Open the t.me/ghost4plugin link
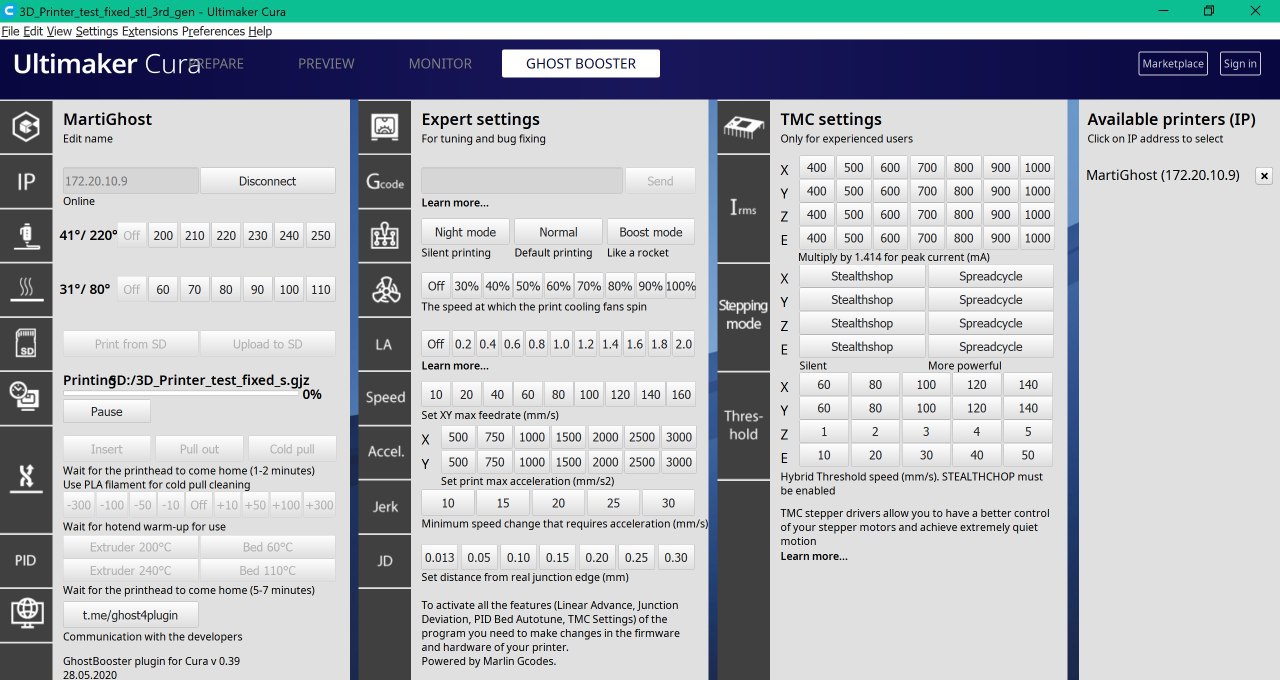Viewport: 1280px width, 680px height. [131, 614]
